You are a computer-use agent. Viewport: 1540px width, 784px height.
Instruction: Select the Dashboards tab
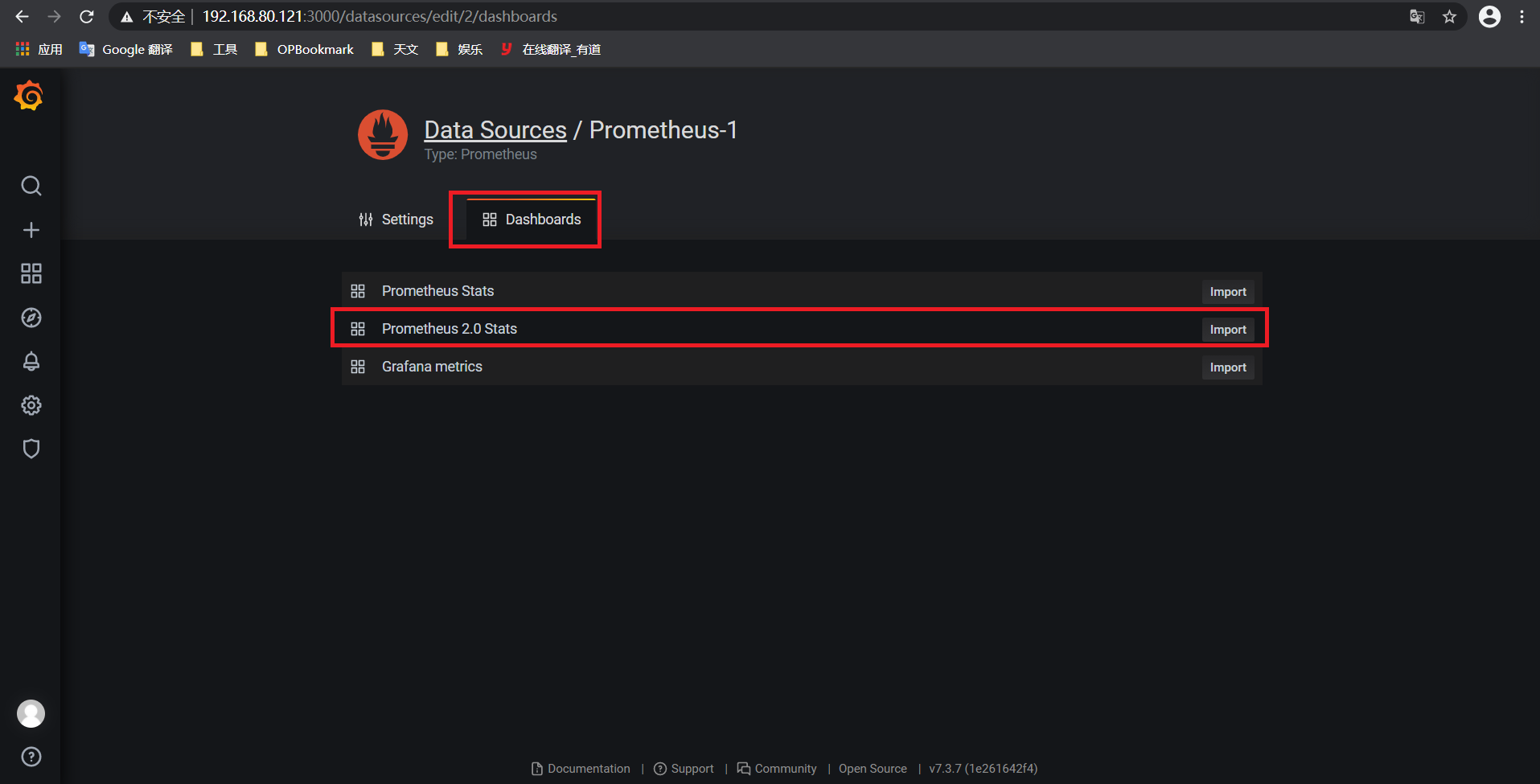point(531,220)
